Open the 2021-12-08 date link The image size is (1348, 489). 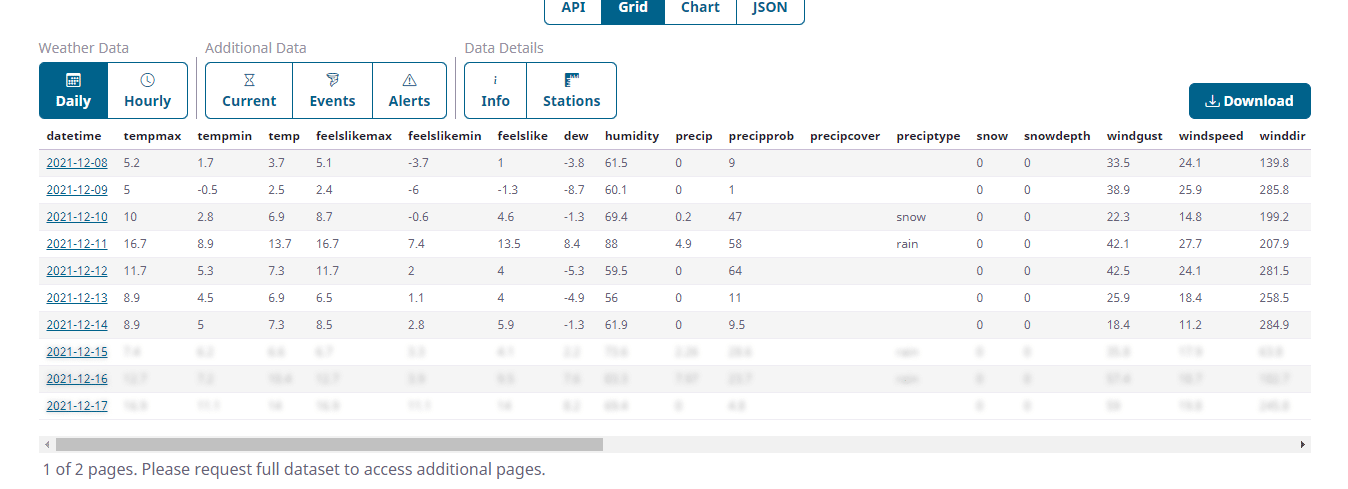tap(77, 163)
